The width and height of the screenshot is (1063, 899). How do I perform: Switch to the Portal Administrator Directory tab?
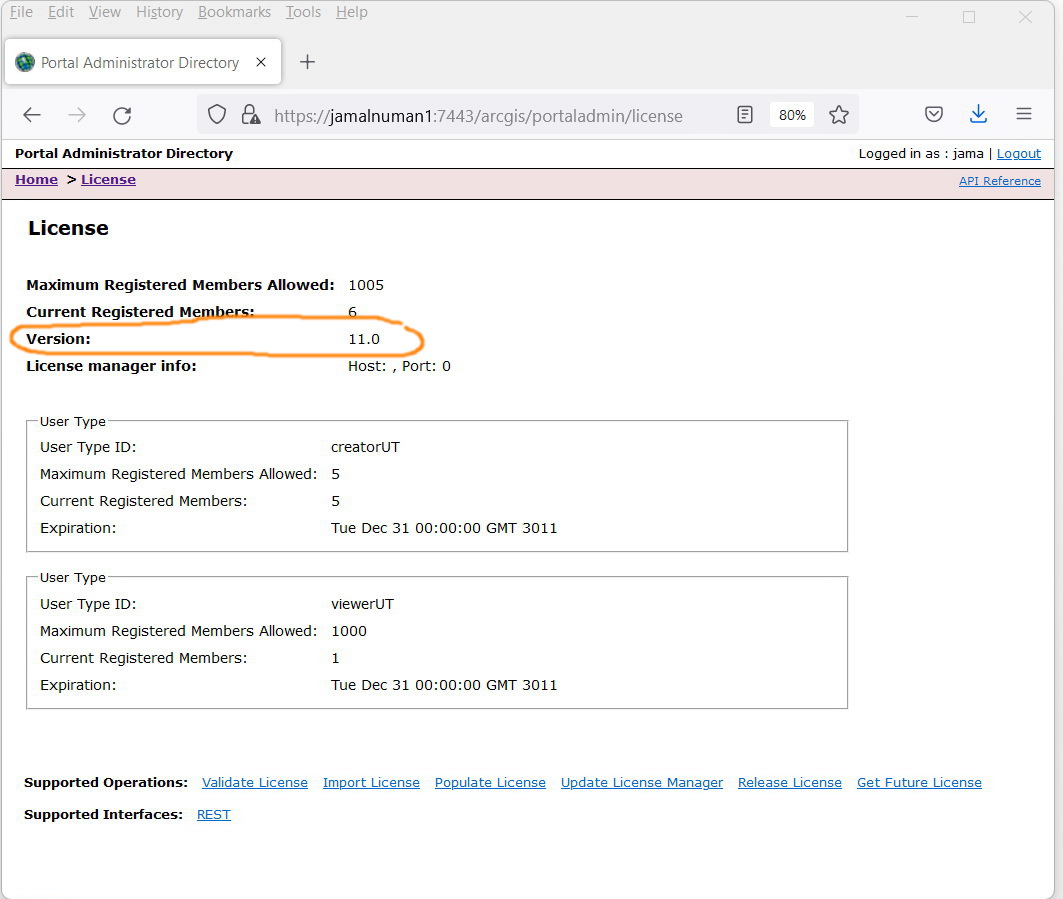click(x=140, y=62)
